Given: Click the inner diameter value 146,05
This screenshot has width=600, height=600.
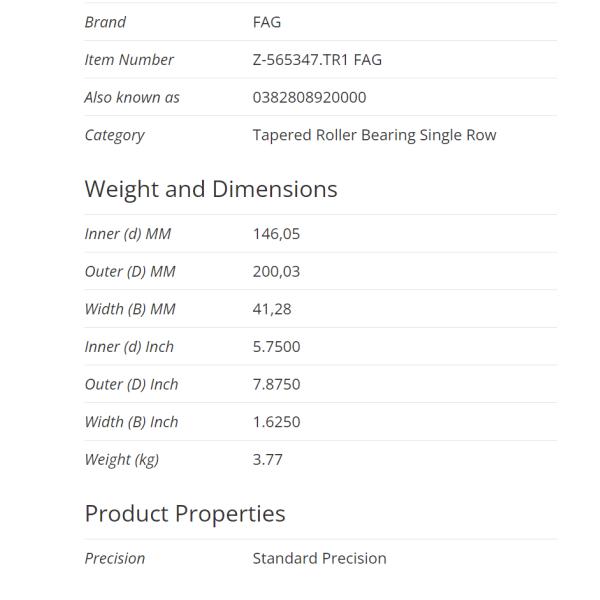Looking at the screenshot, I should pos(276,234).
